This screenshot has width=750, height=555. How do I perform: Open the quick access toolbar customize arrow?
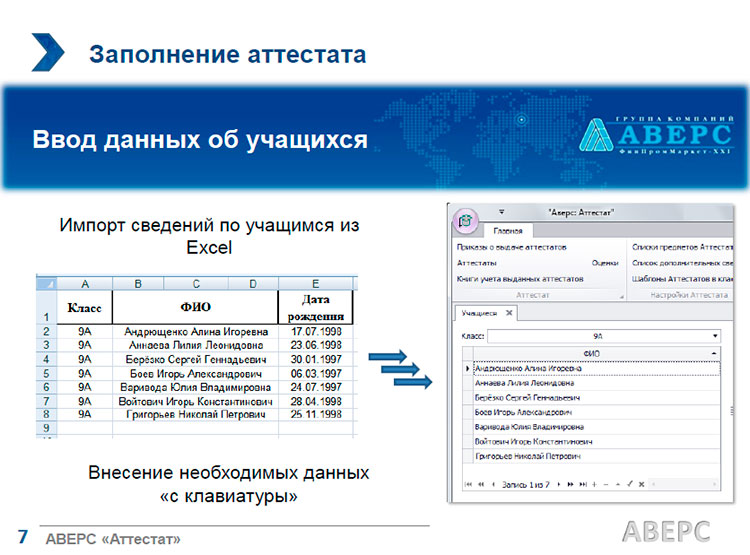502,211
